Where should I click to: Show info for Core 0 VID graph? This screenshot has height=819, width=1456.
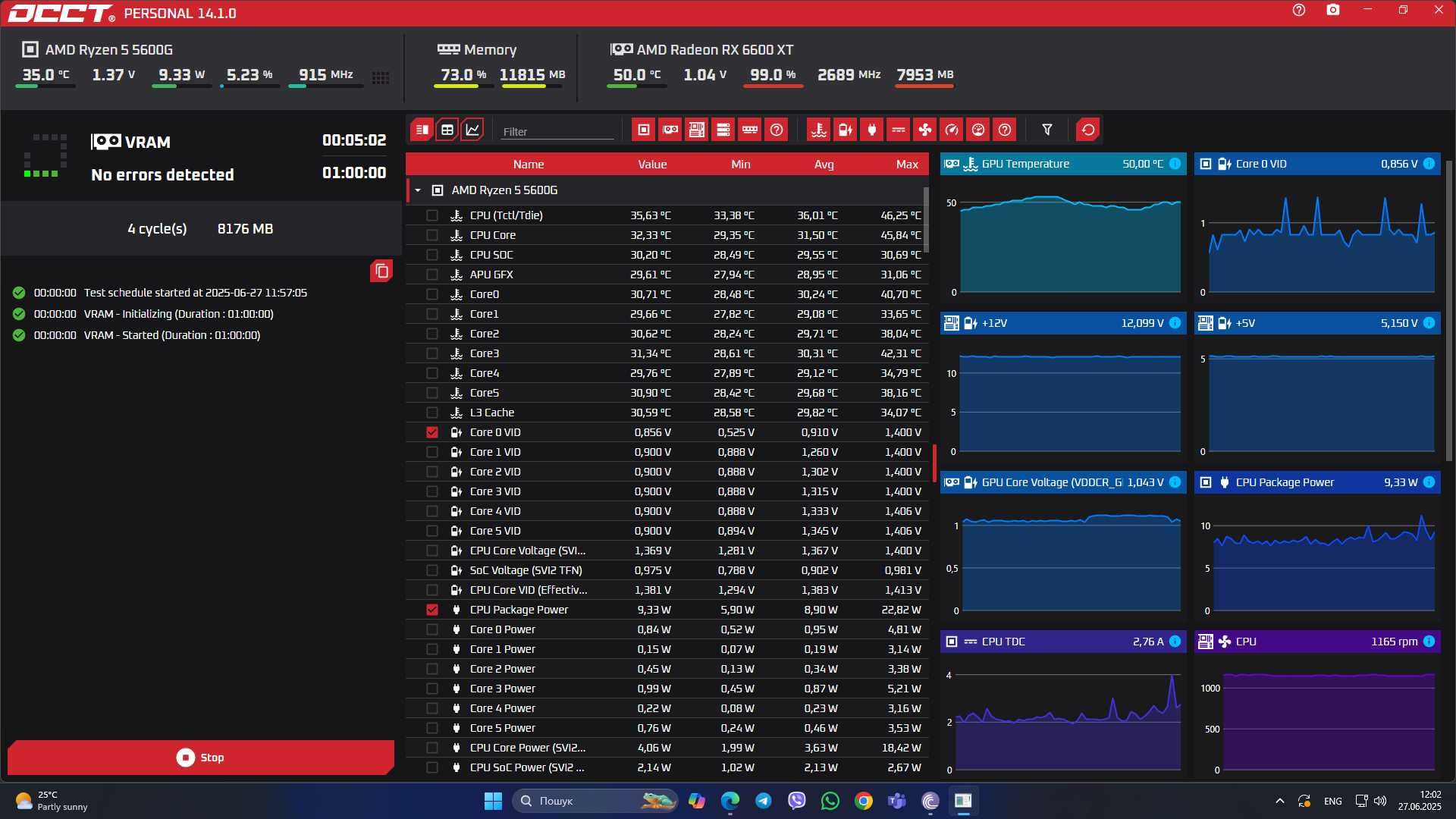[x=1429, y=164]
